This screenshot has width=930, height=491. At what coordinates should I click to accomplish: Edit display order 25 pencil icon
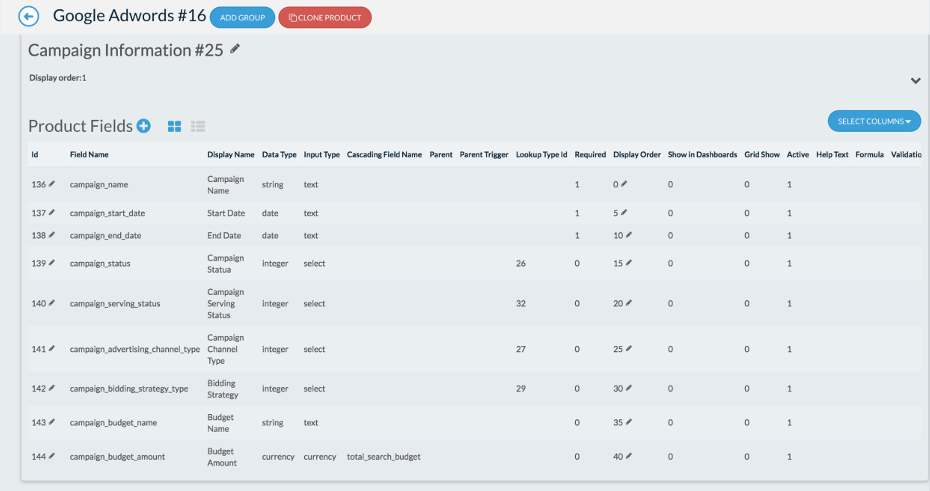[629, 349]
